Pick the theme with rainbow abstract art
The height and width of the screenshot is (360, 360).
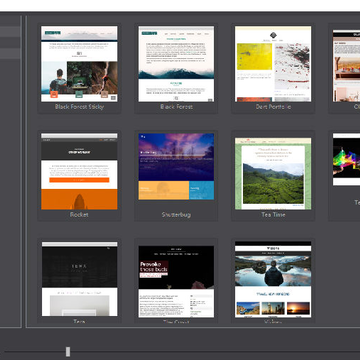tap(347, 159)
